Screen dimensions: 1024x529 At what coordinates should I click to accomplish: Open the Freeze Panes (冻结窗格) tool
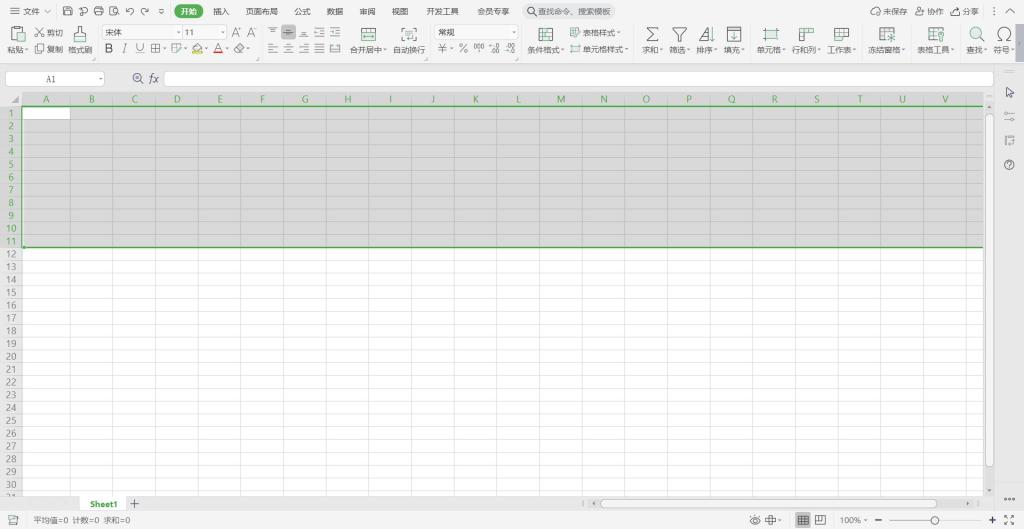click(x=886, y=34)
